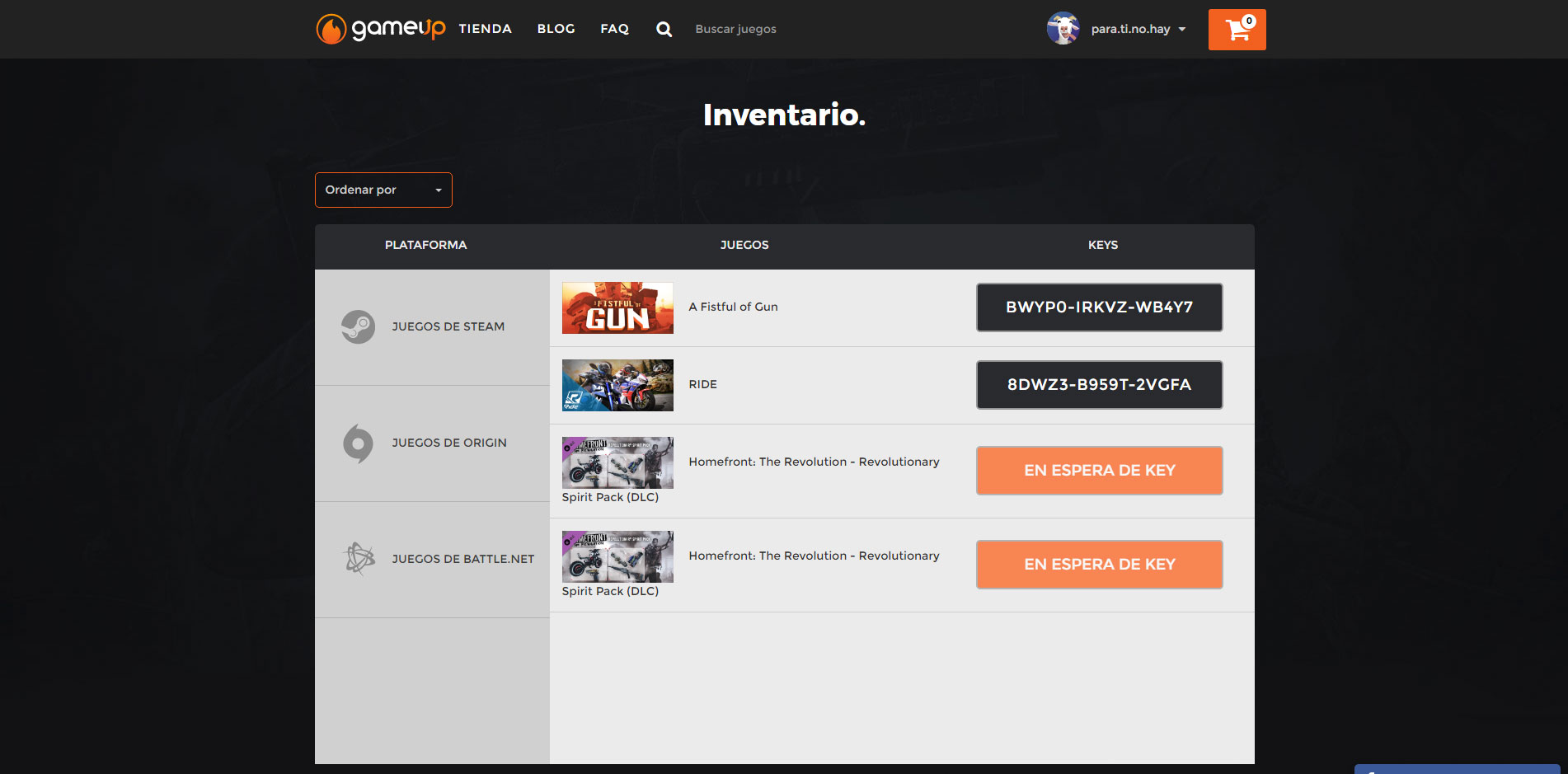This screenshot has height=774, width=1568.
Task: Select Juegos de Origin category
Action: point(449,443)
